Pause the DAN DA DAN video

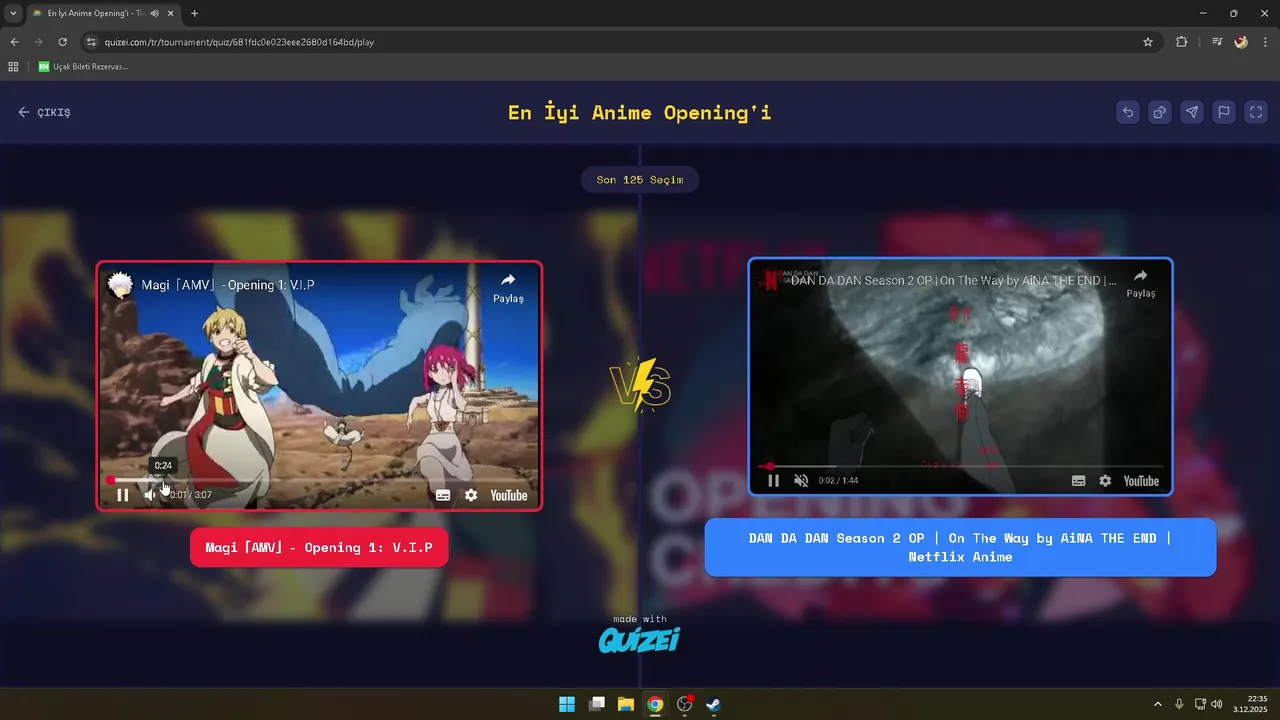773,480
